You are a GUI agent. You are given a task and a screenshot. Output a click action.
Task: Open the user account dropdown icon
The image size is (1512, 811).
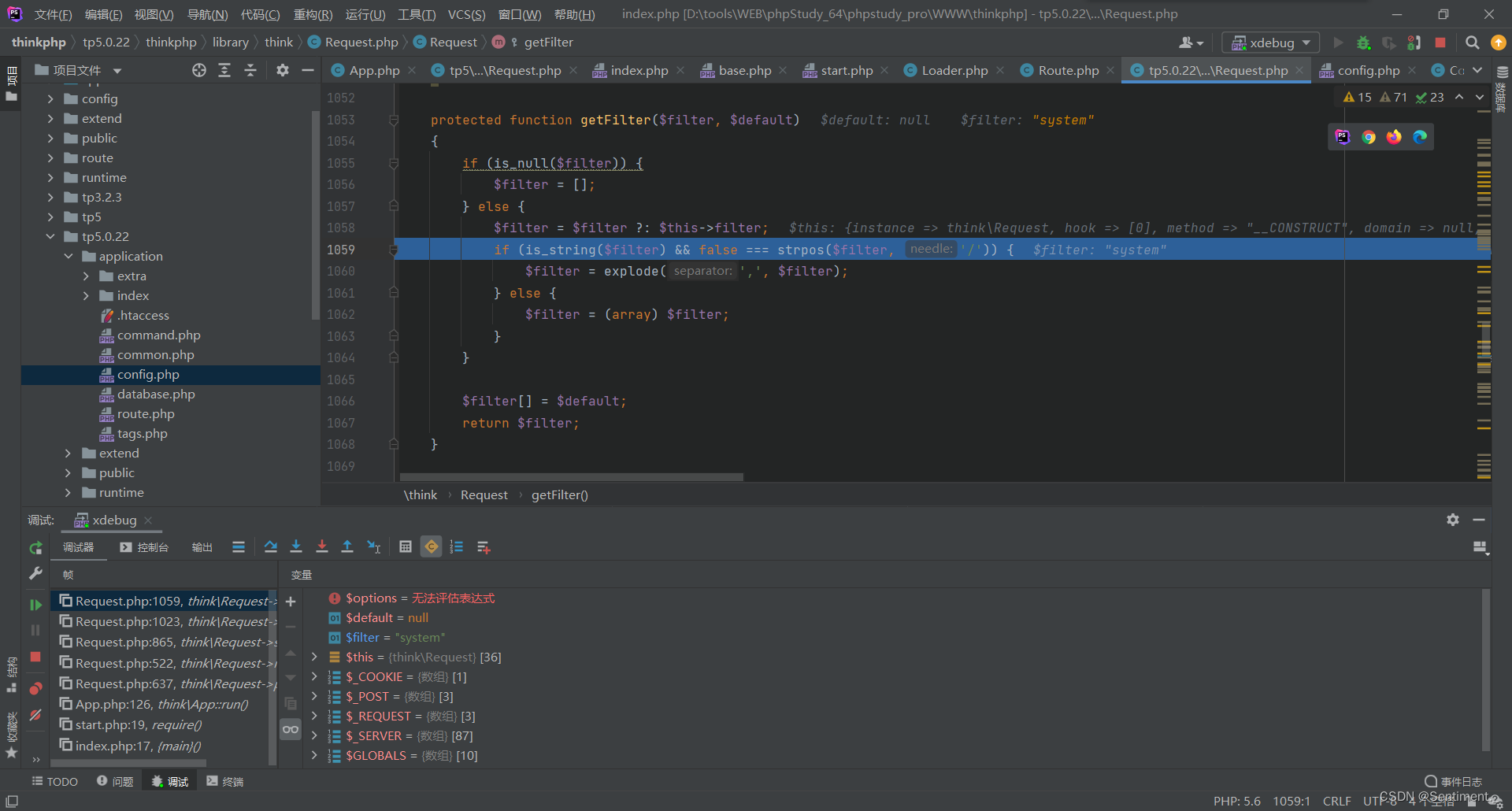pos(1191,43)
